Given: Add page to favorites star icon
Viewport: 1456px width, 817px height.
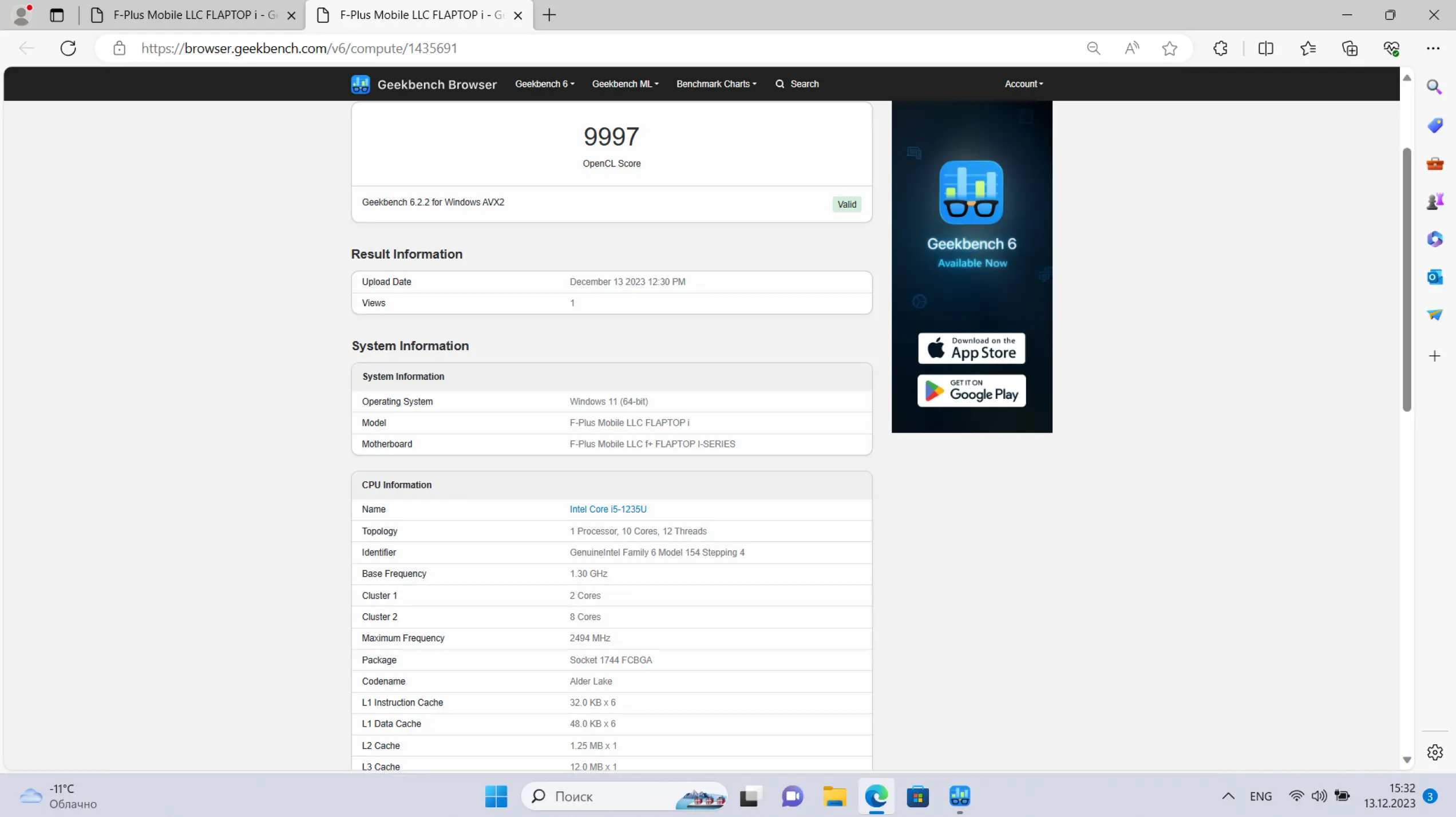Looking at the screenshot, I should point(1169,48).
